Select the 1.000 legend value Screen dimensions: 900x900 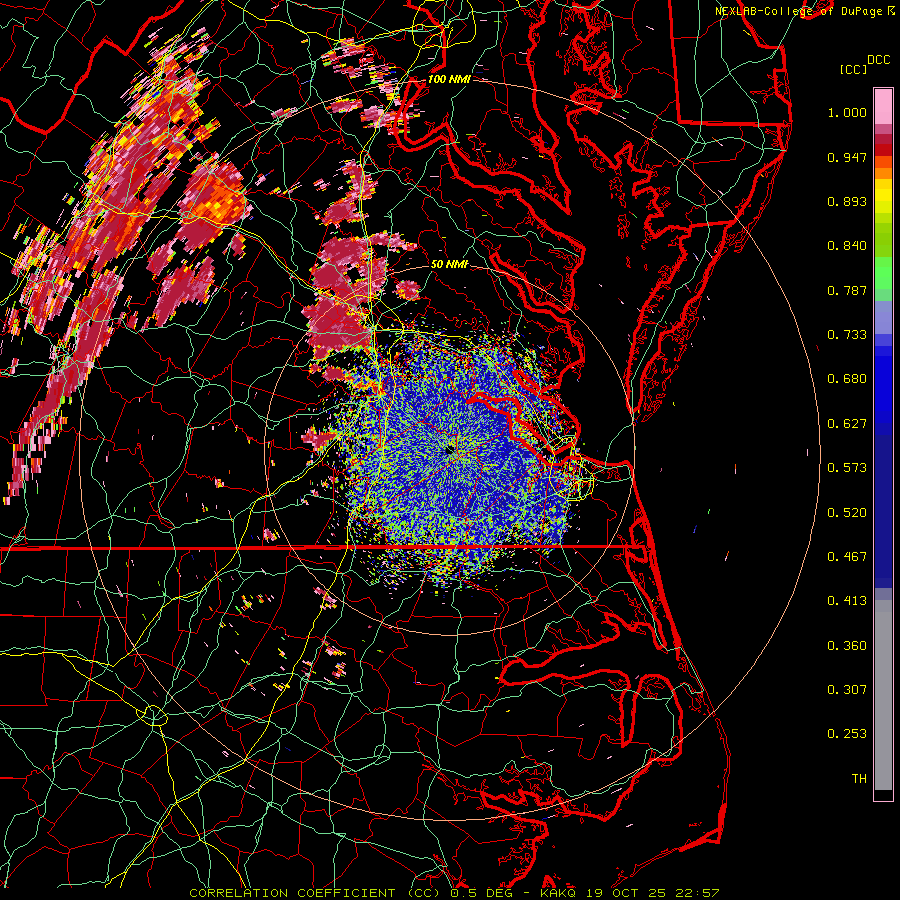[x=847, y=112]
